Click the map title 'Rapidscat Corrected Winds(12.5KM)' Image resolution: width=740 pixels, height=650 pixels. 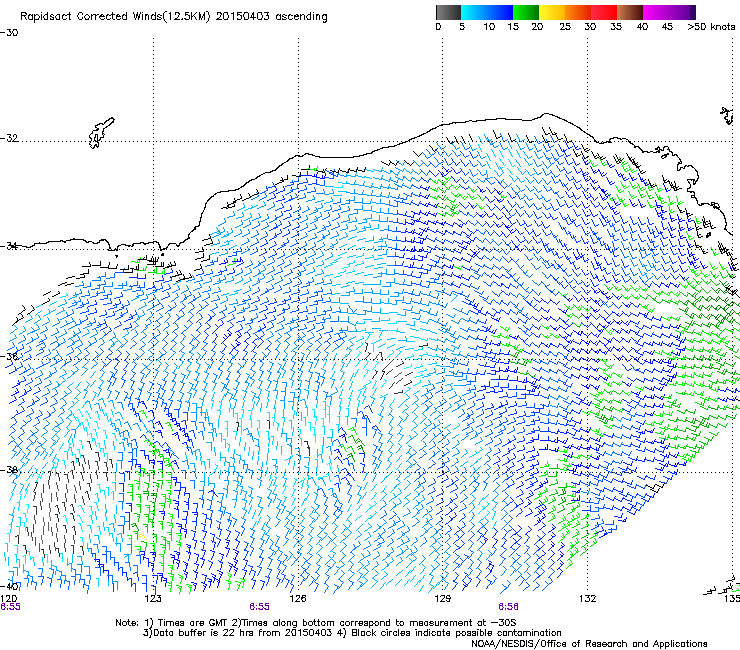point(115,17)
